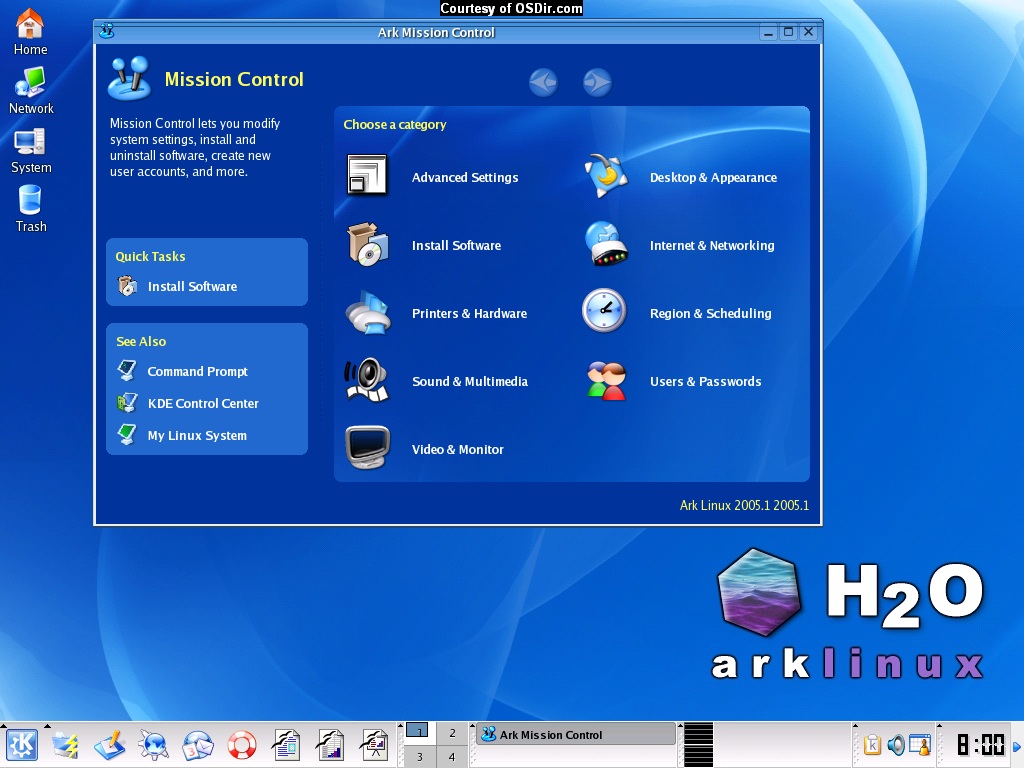
Task: Open the Desktop & Appearance category
Action: (680, 177)
